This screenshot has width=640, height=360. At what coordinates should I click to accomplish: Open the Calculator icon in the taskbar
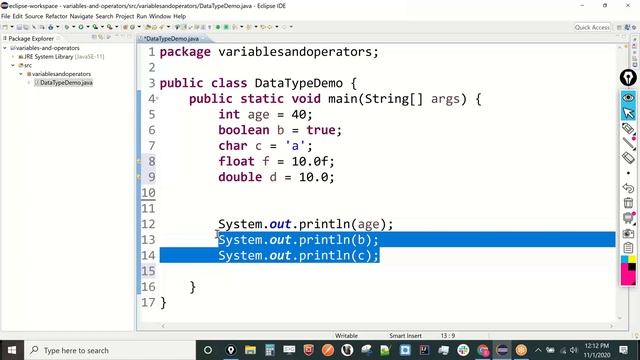pyautogui.click(x=269, y=350)
